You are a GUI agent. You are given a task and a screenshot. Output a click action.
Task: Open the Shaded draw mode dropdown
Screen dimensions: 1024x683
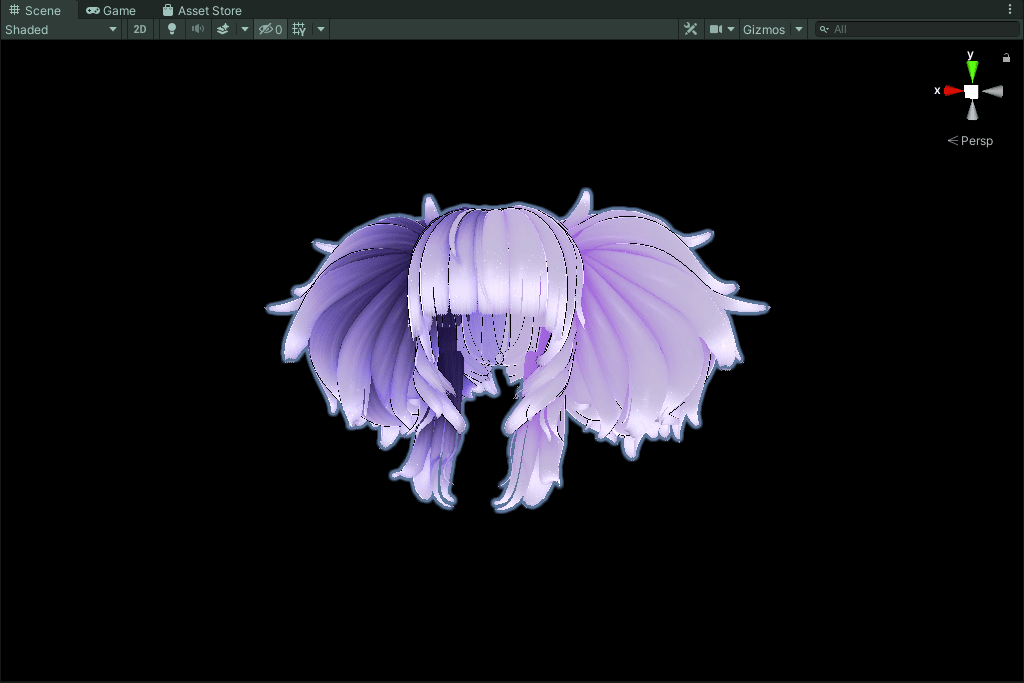coord(60,29)
